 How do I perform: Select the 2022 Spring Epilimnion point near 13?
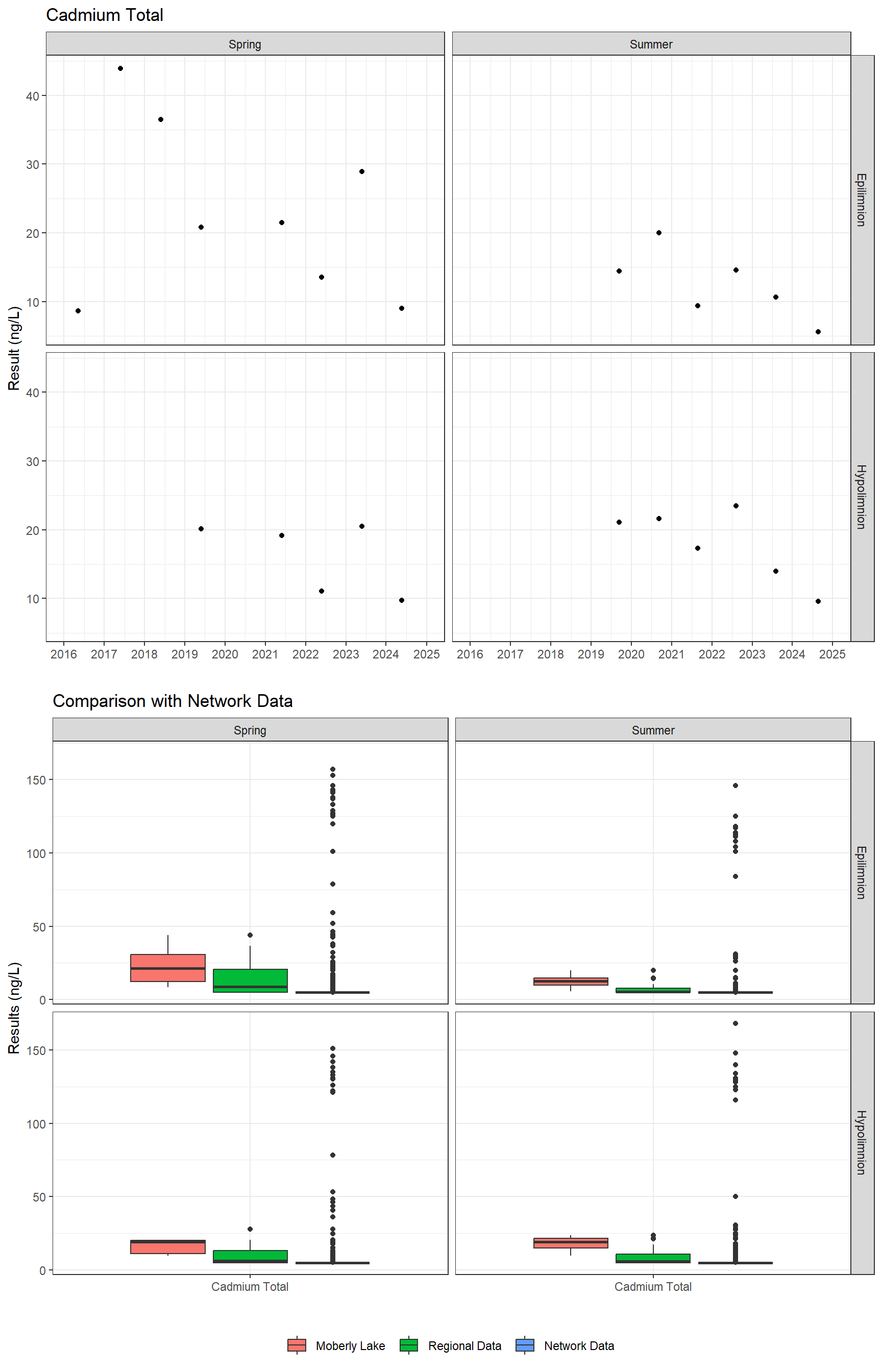[322, 277]
